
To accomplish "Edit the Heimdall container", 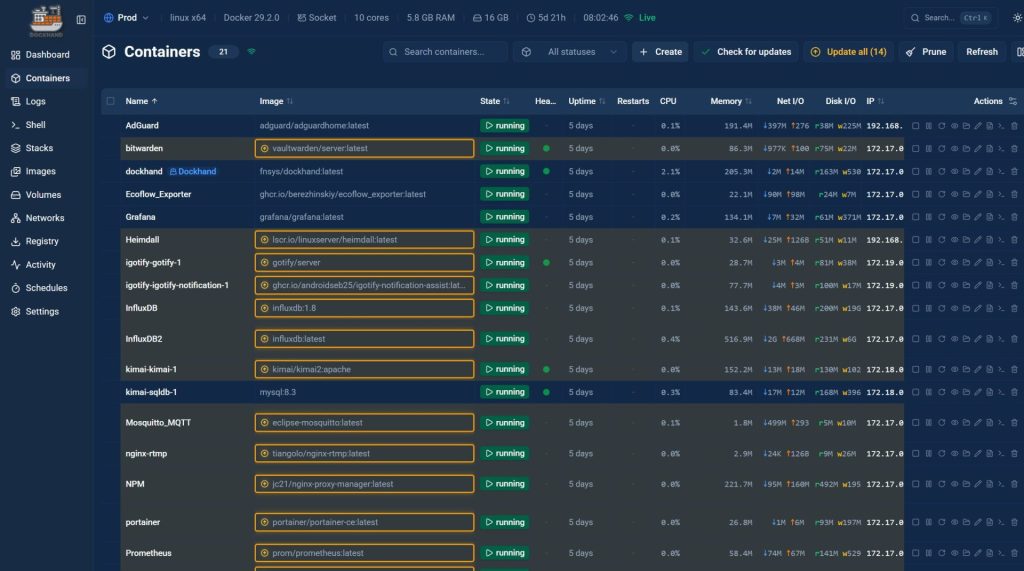I will [978, 240].
